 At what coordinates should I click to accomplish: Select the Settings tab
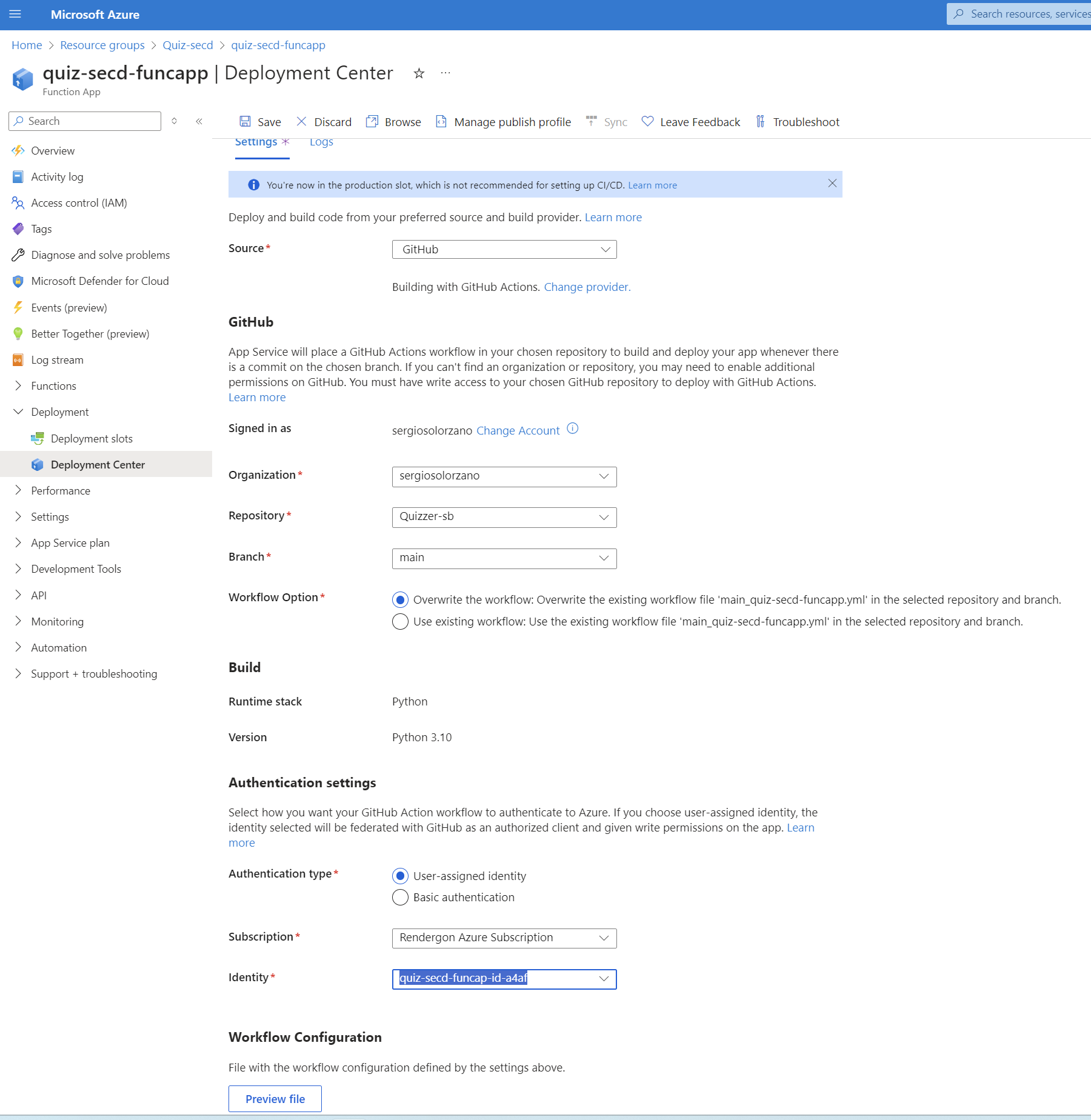coord(262,143)
